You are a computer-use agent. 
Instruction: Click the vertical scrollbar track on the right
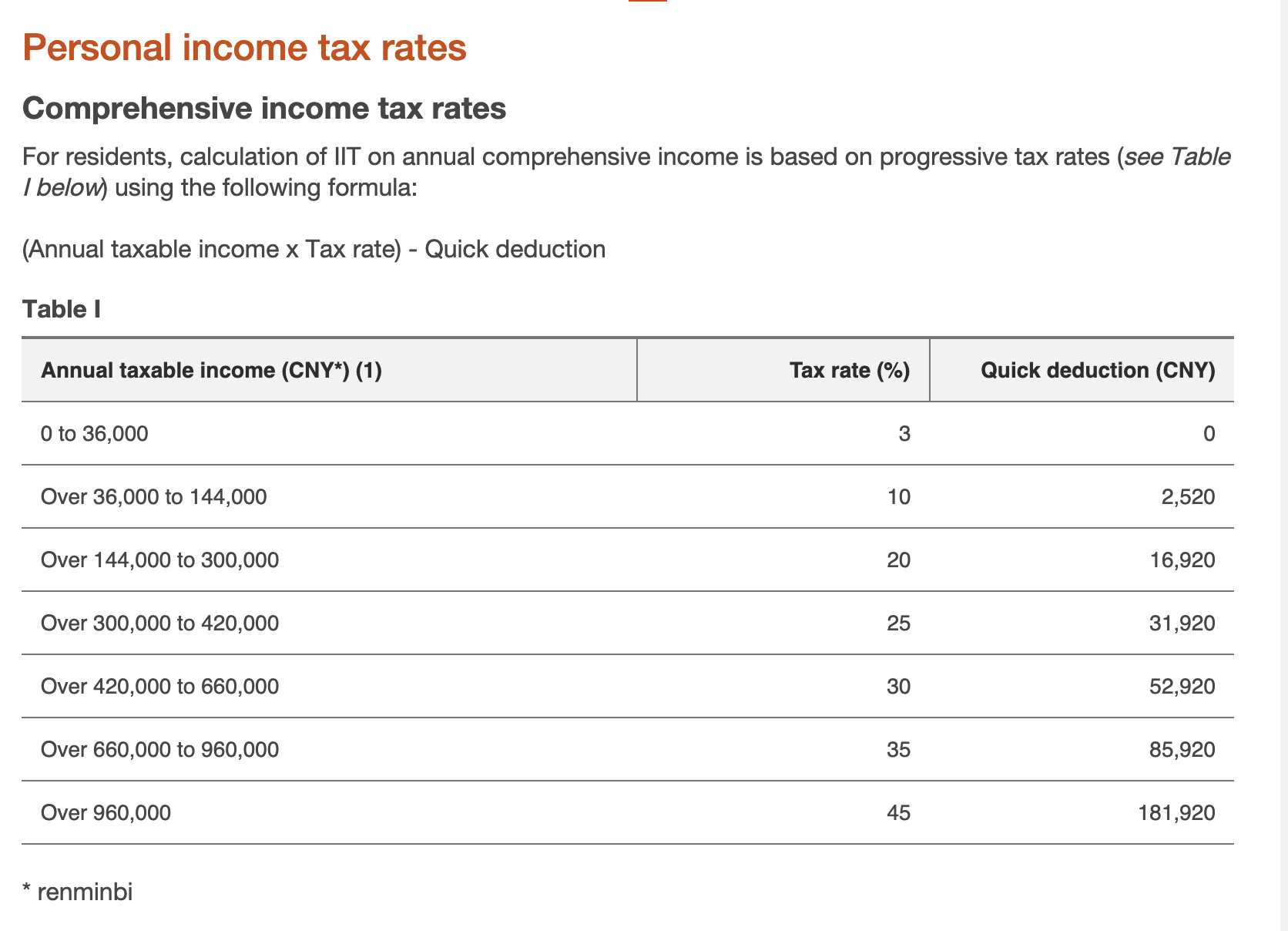click(x=1280, y=465)
